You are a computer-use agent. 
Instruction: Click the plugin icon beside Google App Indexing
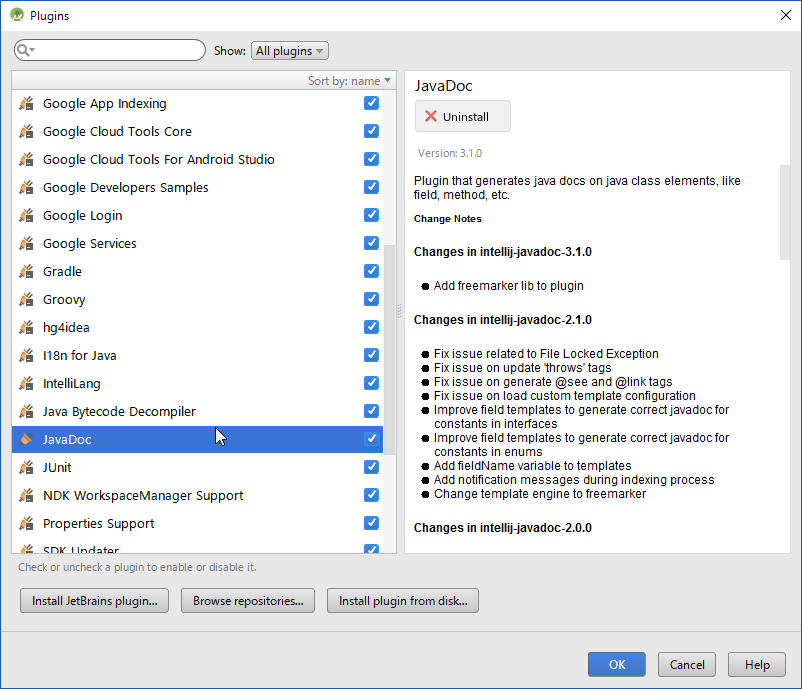coord(27,103)
